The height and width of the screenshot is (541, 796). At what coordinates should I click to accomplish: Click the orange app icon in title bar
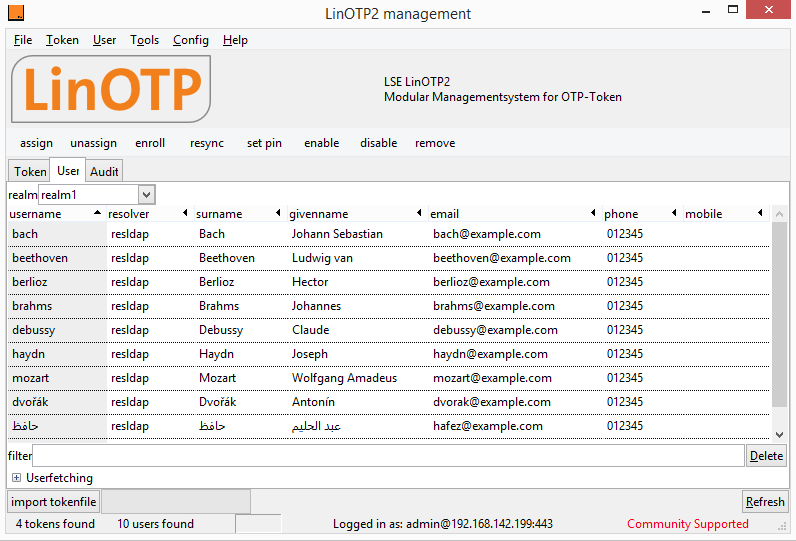(14, 14)
